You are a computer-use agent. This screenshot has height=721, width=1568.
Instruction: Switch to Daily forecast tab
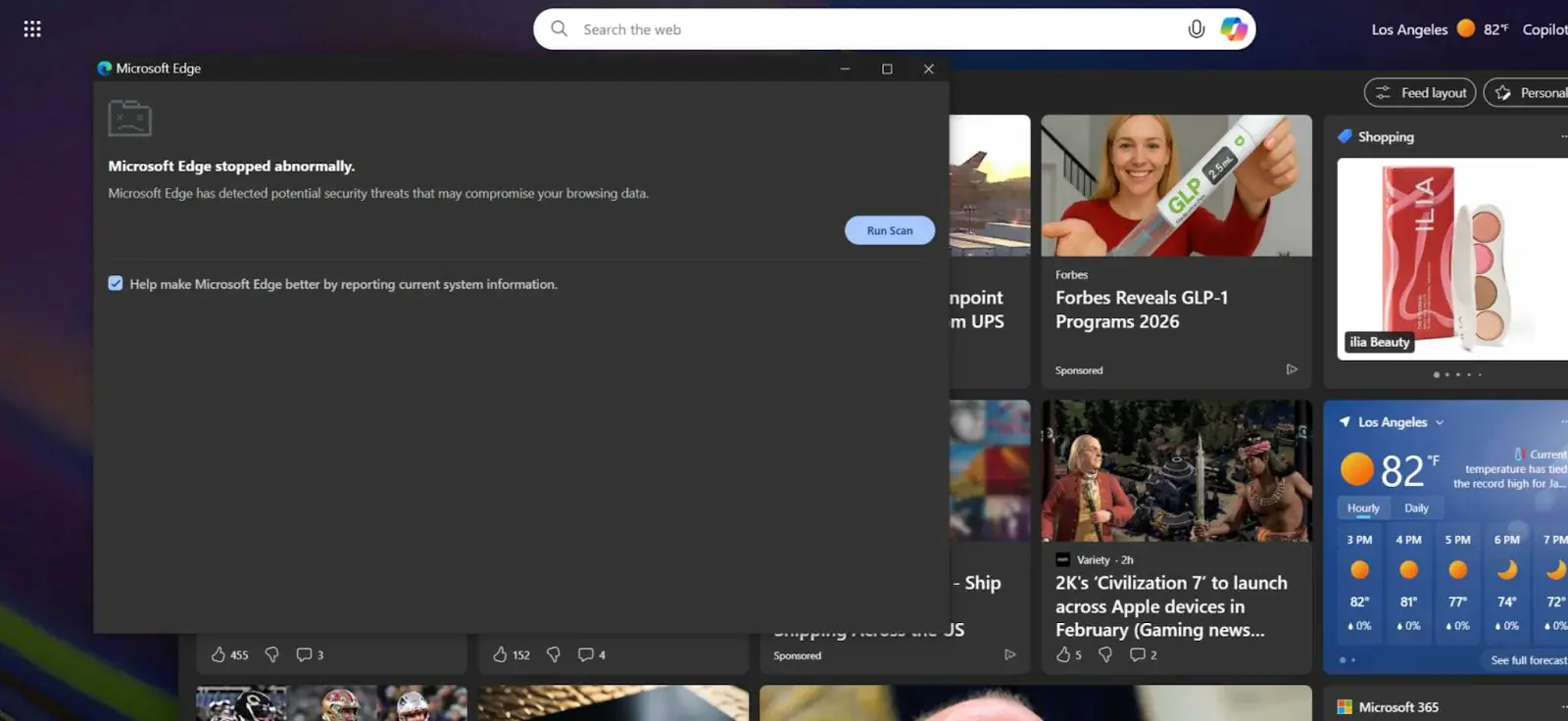(1416, 507)
